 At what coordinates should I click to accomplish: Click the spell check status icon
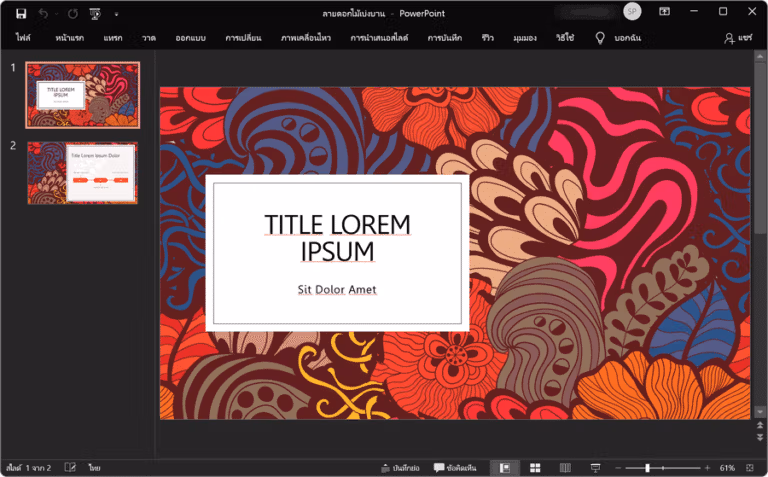tap(70, 468)
